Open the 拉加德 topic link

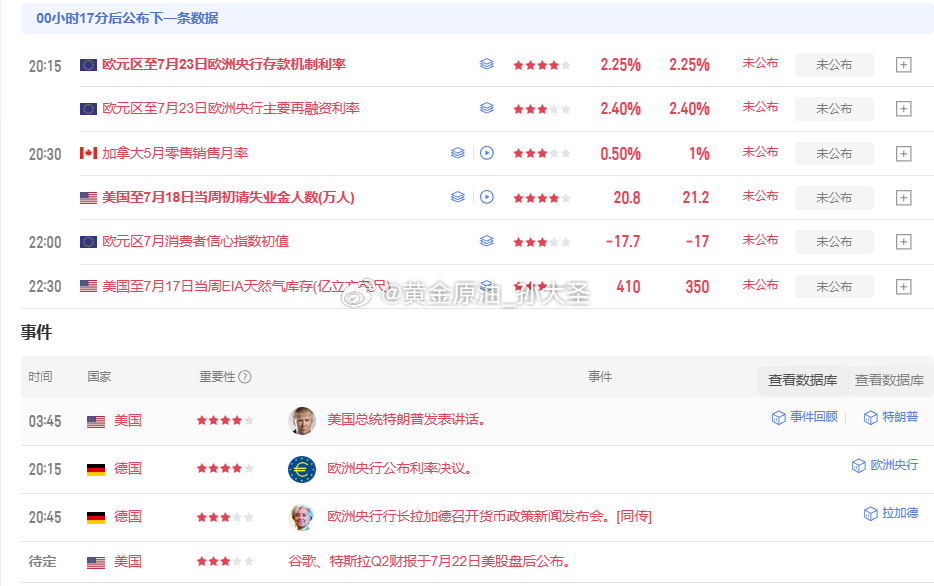[x=891, y=513]
